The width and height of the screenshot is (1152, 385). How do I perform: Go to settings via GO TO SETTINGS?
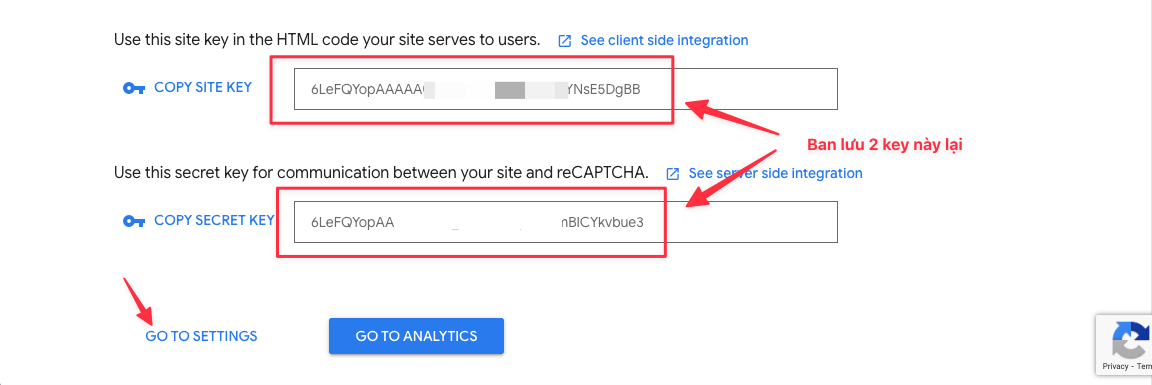201,337
